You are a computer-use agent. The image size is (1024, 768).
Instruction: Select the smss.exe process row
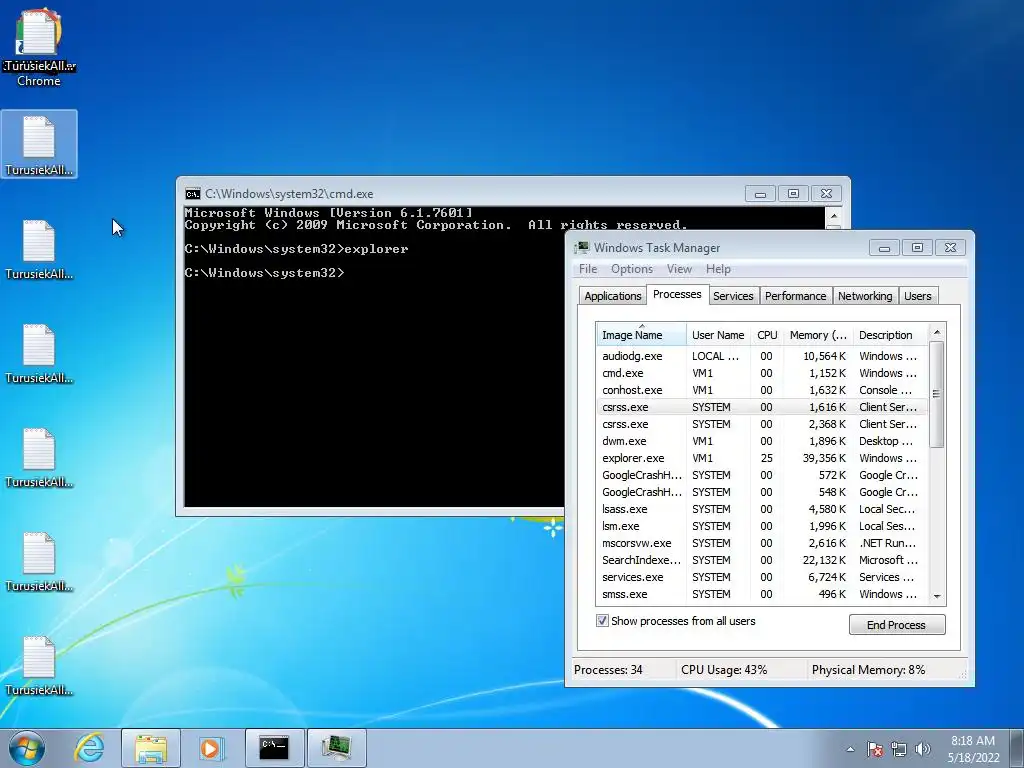(761, 594)
